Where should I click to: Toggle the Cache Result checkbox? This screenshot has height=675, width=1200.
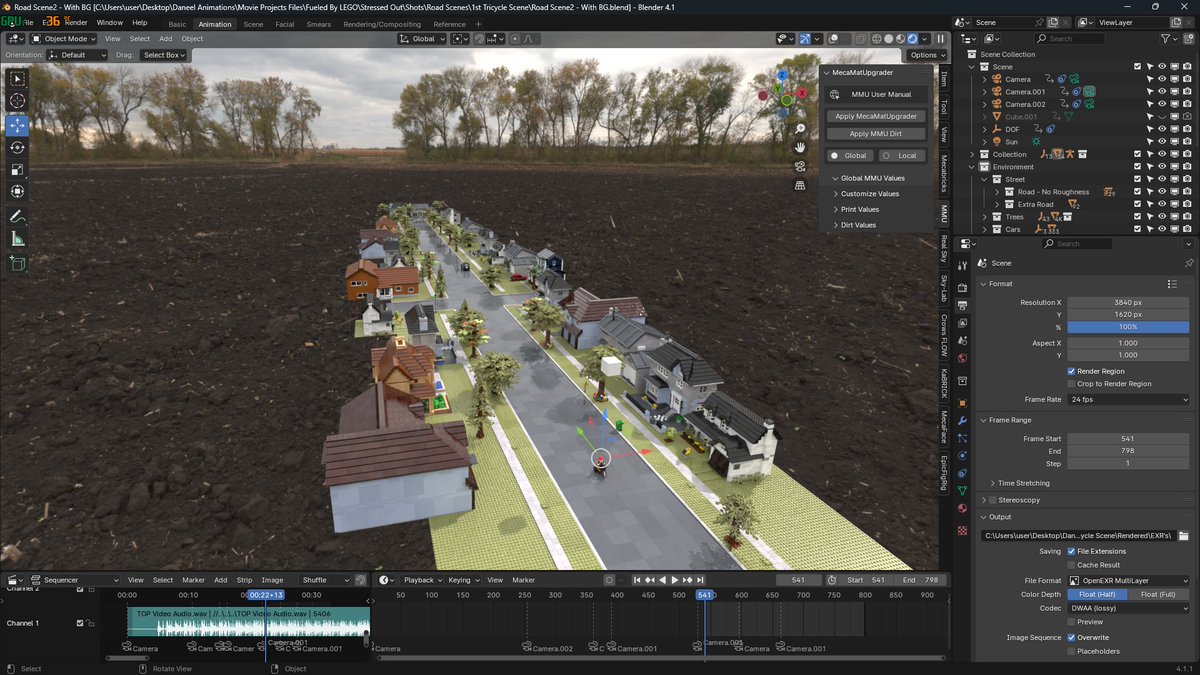(x=1071, y=565)
